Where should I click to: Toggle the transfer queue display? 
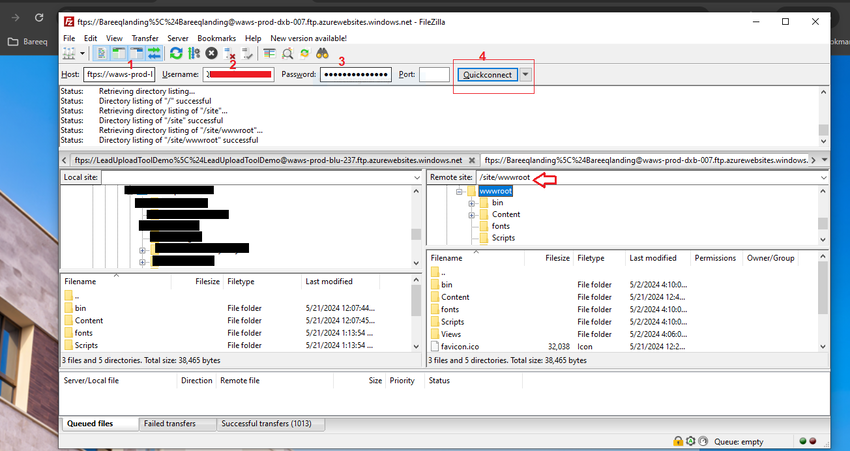point(153,53)
